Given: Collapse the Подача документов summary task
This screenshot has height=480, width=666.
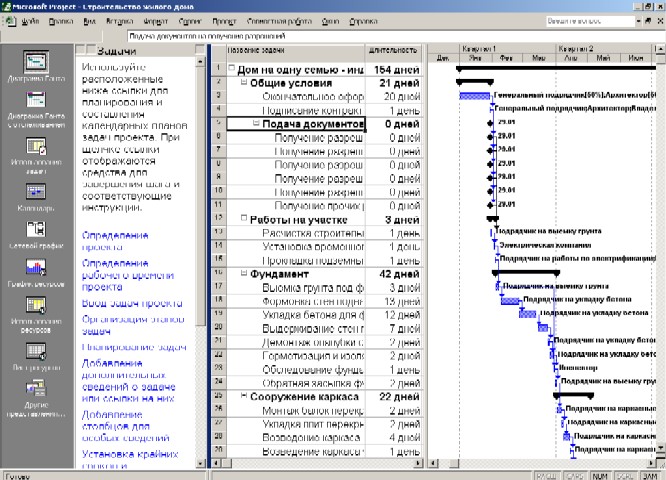Looking at the screenshot, I should 256,123.
